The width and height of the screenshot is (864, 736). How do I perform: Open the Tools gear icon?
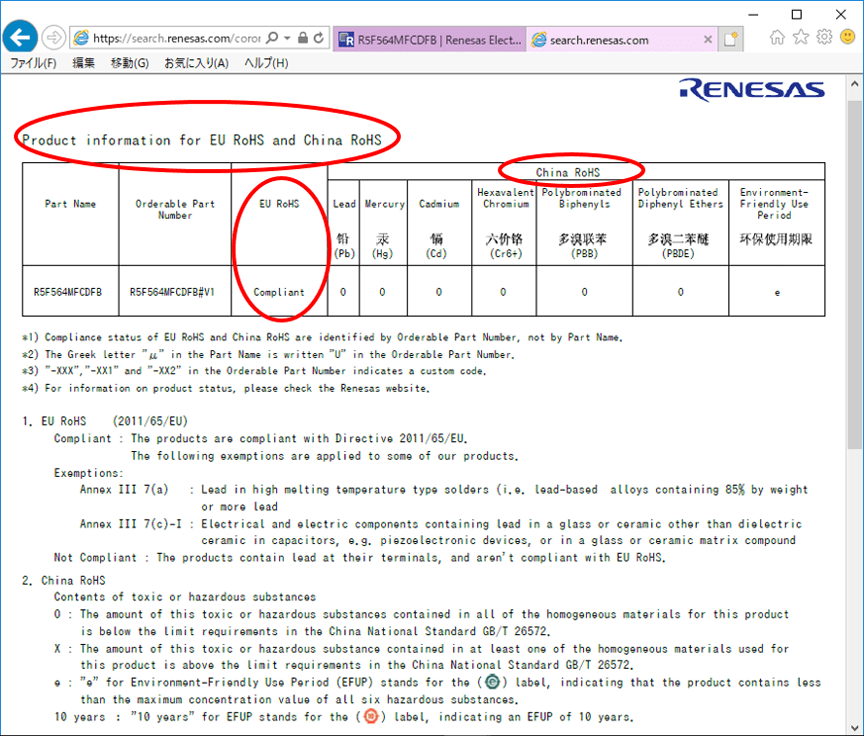coord(824,38)
